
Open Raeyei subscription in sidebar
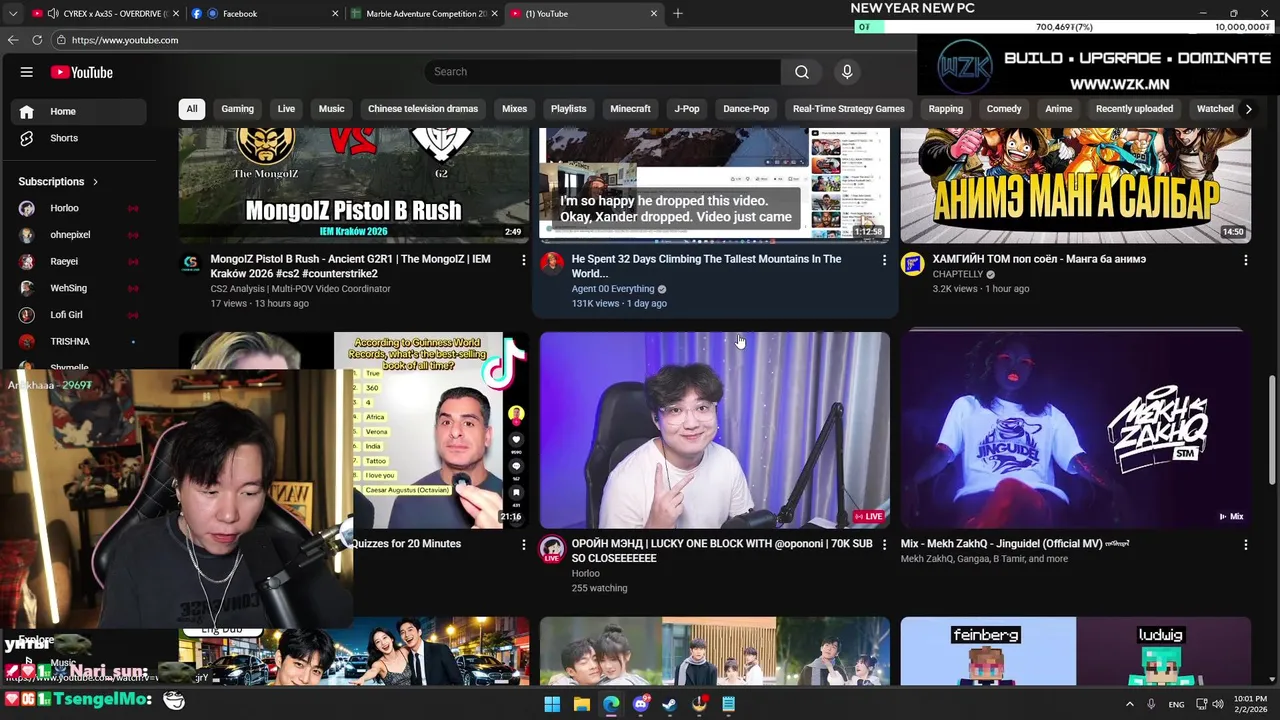[78, 262]
